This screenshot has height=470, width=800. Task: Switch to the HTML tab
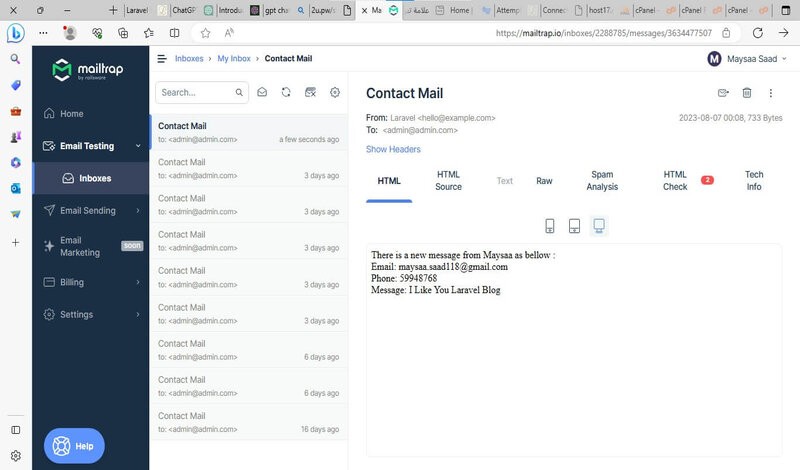(389, 181)
